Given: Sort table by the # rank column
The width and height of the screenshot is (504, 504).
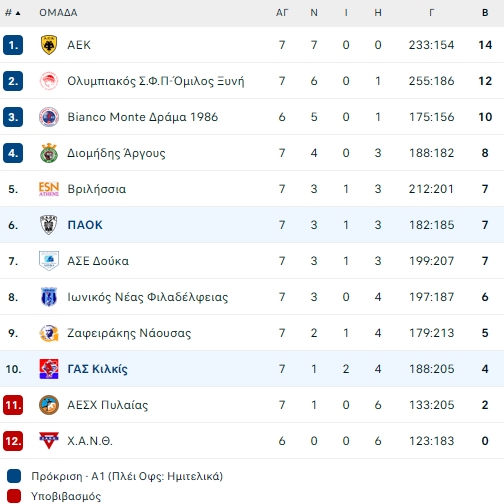Looking at the screenshot, I should 13,13.
